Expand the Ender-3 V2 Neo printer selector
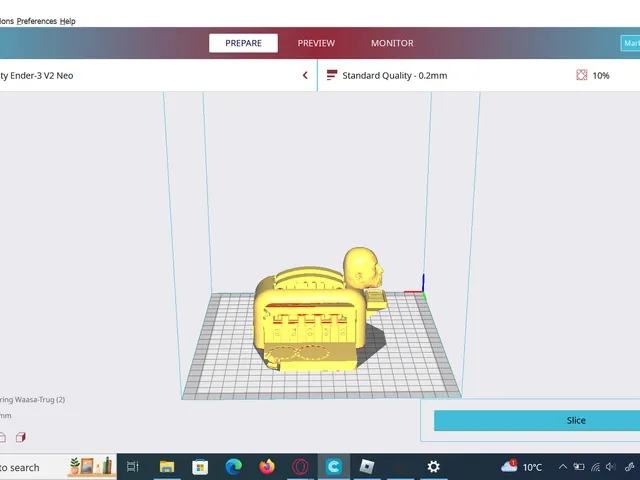Screen dimensions: 640x480 pos(158,75)
